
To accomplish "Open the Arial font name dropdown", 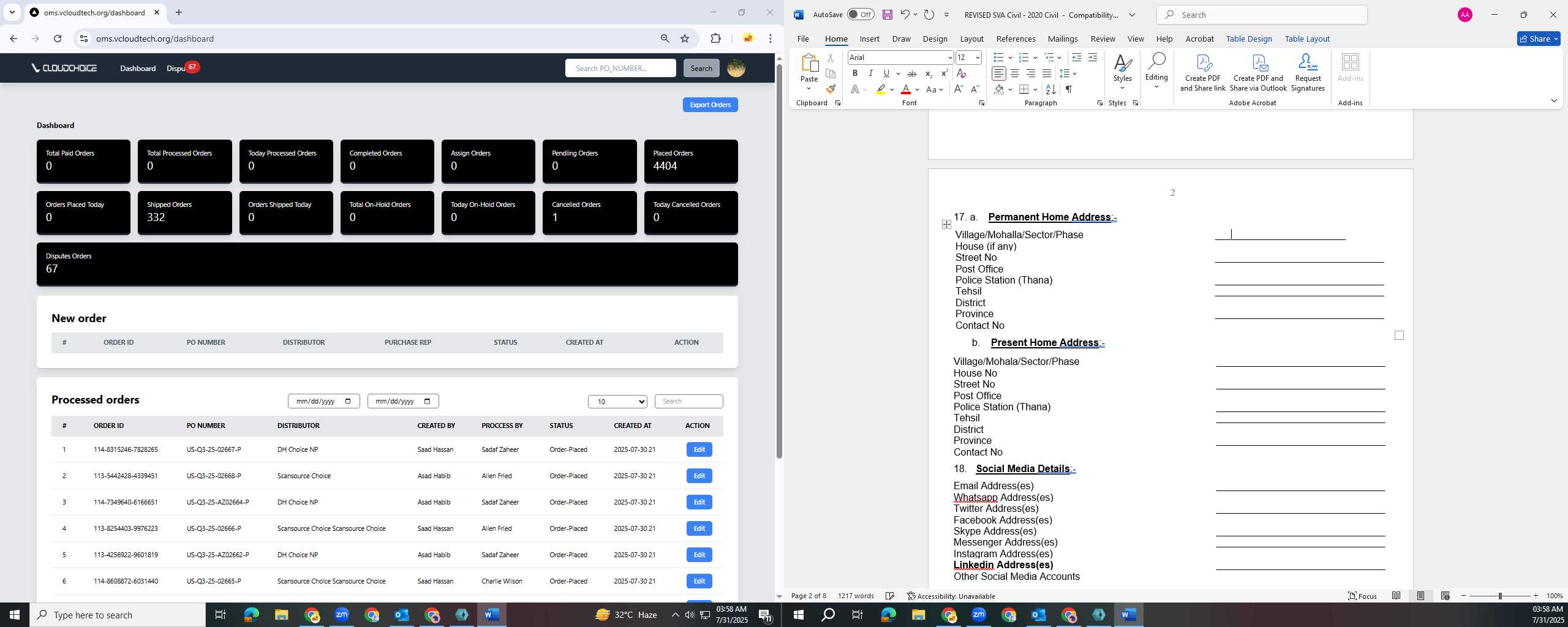I will pos(950,58).
